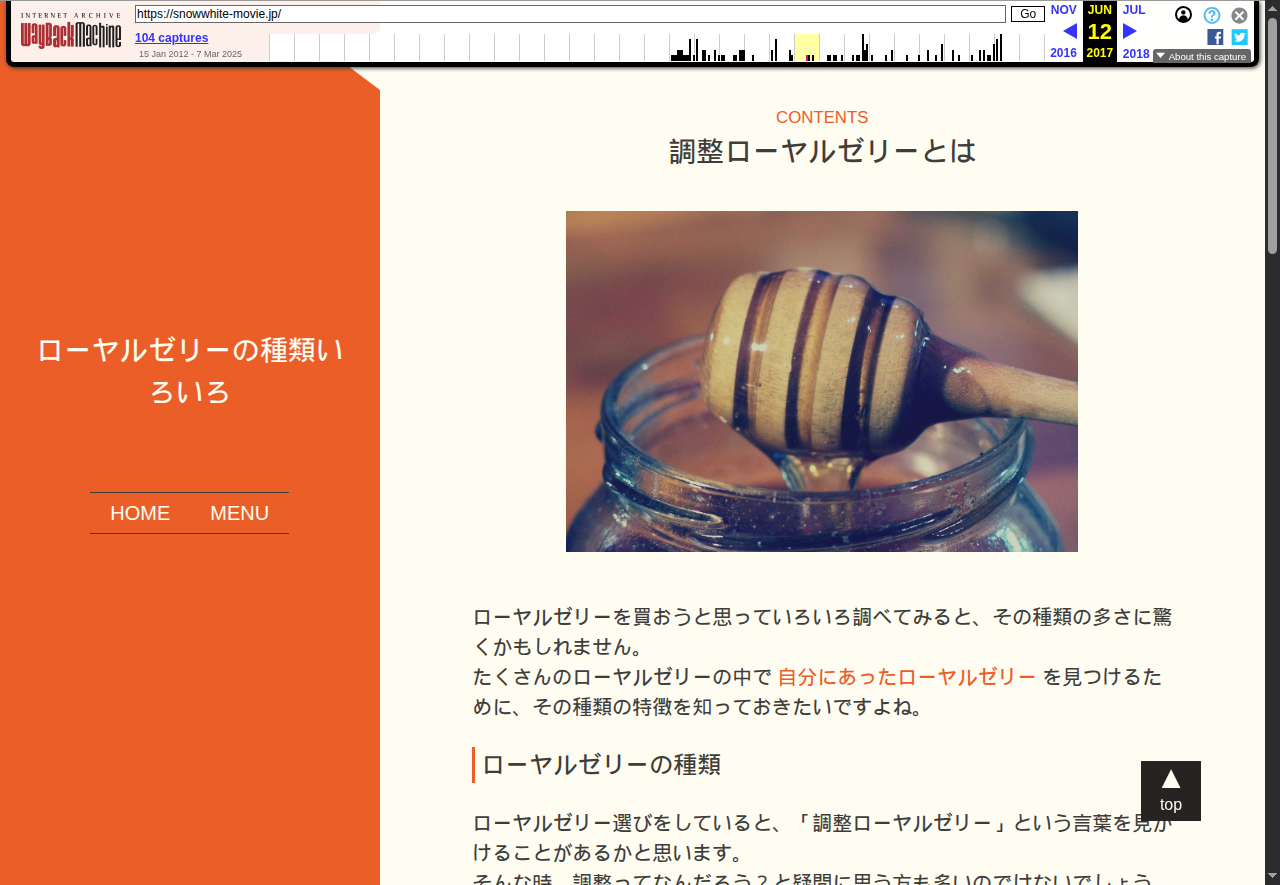Open Wayback Machine help icon
Image resolution: width=1280 pixels, height=885 pixels.
1211,15
